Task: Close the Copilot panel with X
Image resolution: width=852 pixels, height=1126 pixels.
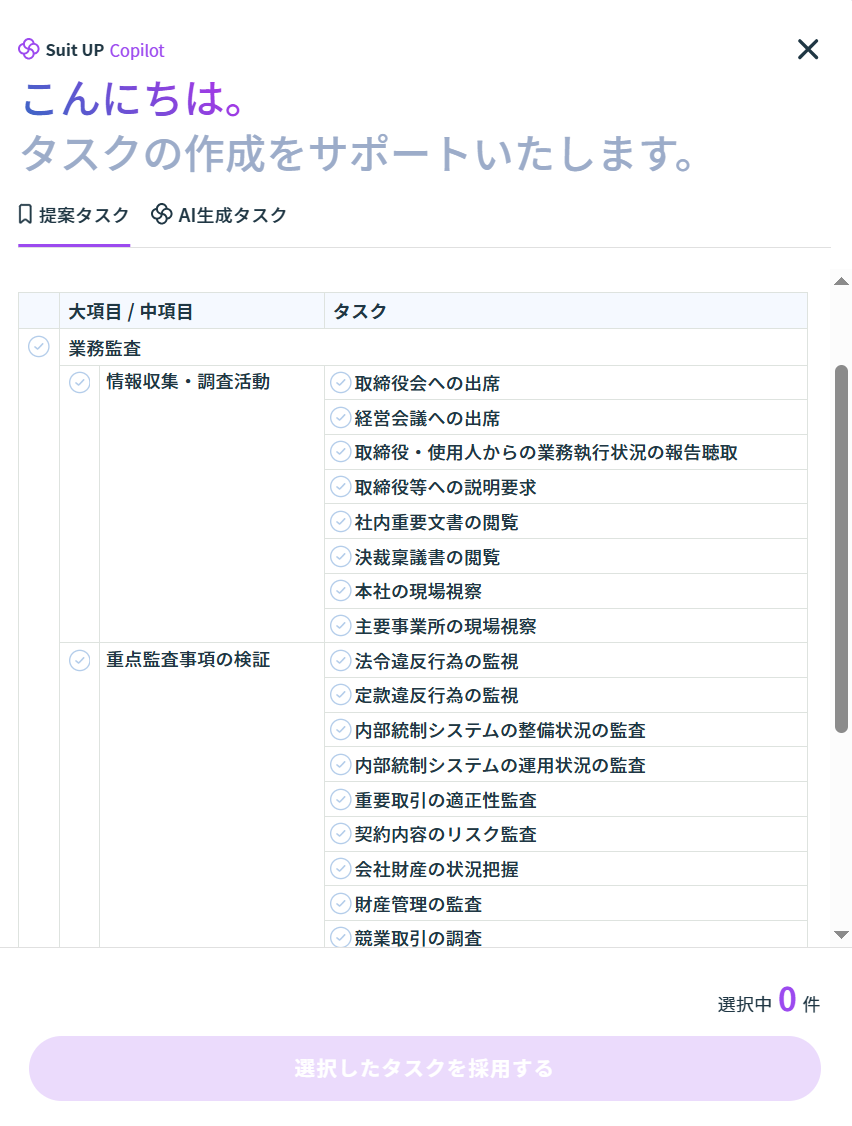Action: [x=807, y=49]
